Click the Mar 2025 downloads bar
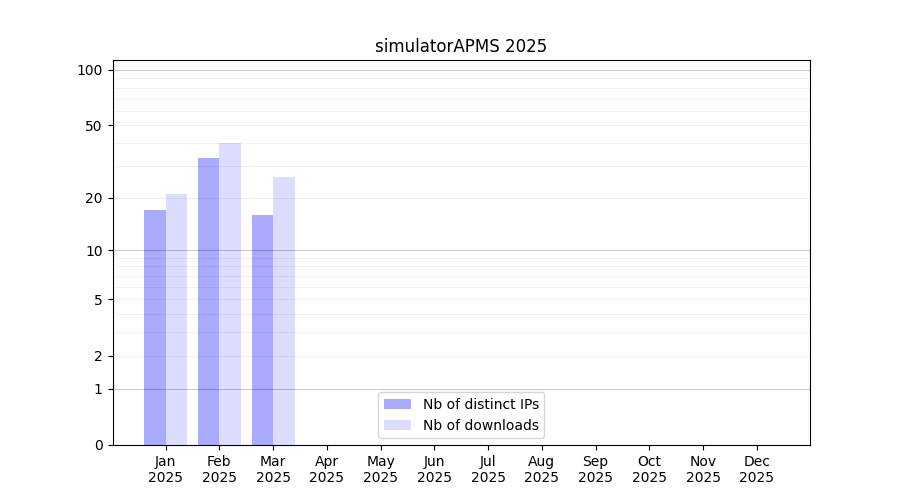900x500 pixels. pyautogui.click(x=284, y=311)
